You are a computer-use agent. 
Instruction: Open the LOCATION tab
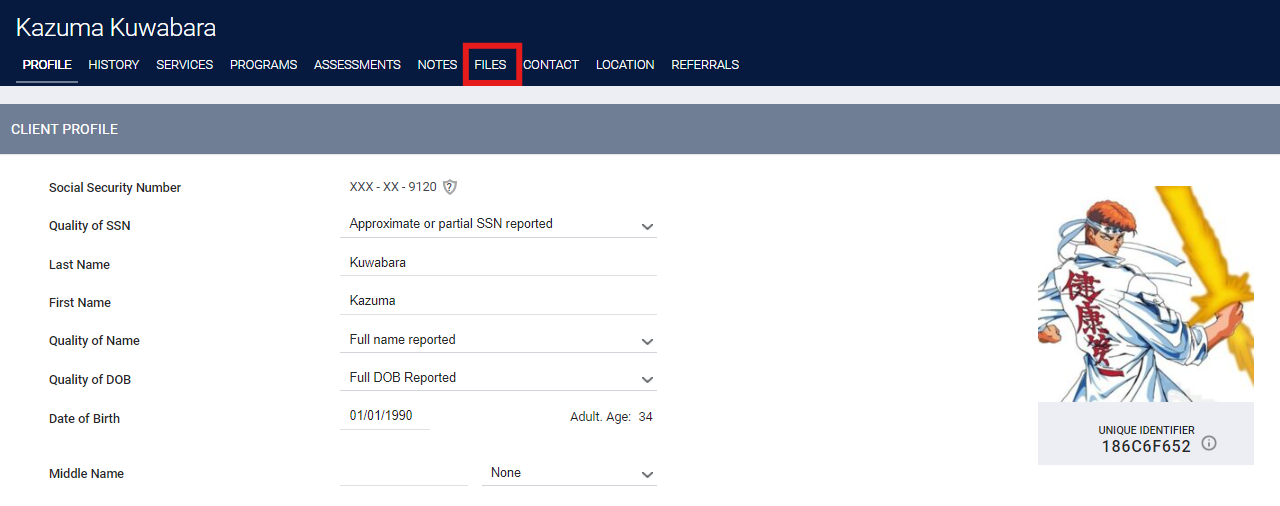click(625, 65)
